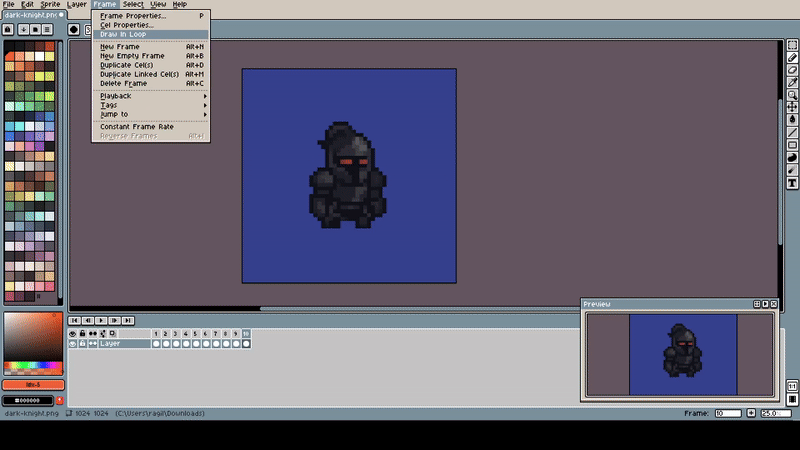Open the Sprite menu

click(50, 4)
